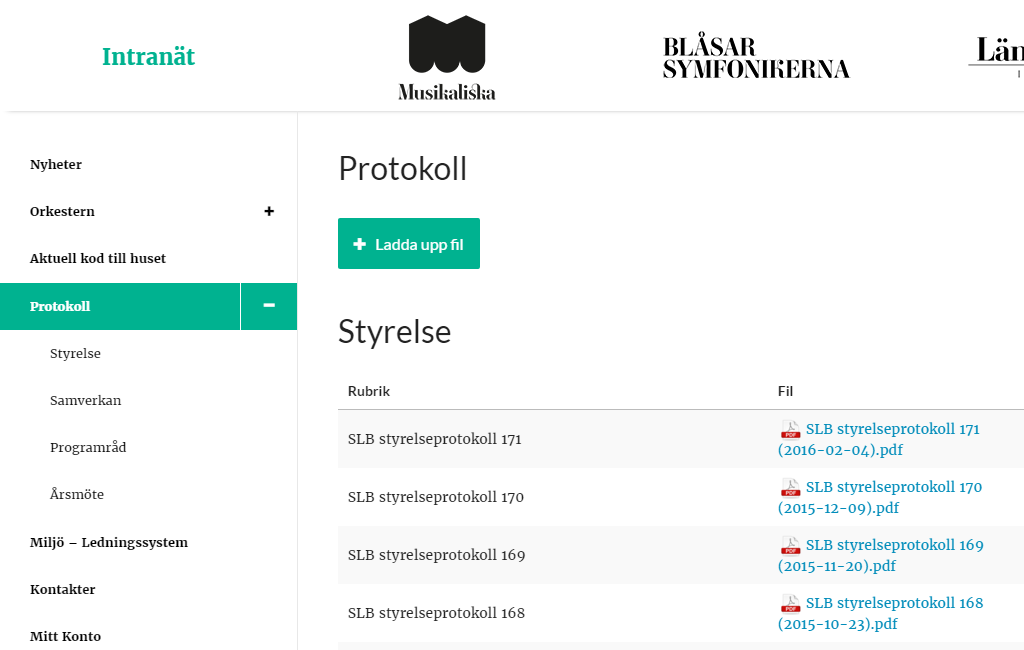Click the Ladda upp fil button
This screenshot has width=1024, height=650.
409,244
